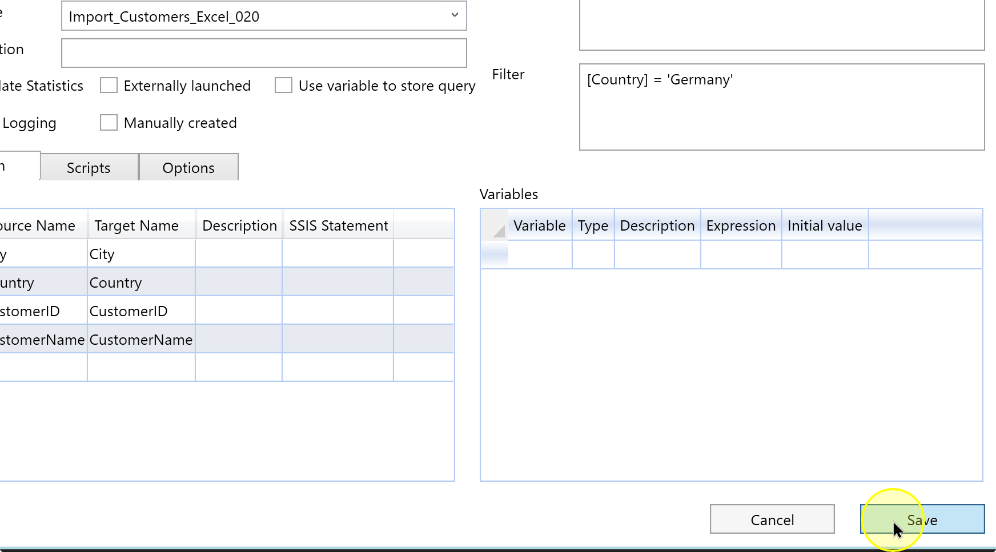Click the SSIS Statement column header
Image resolution: width=996 pixels, height=552 pixels.
point(338,226)
